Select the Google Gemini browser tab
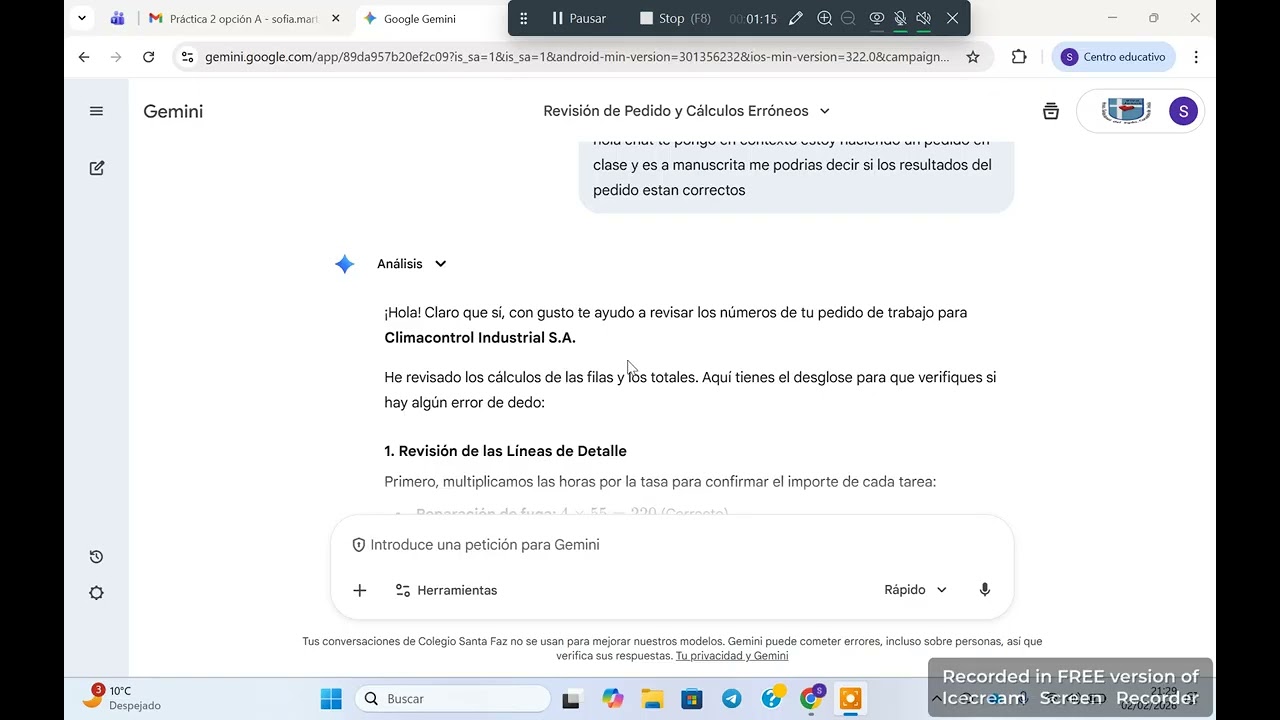 [420, 18]
